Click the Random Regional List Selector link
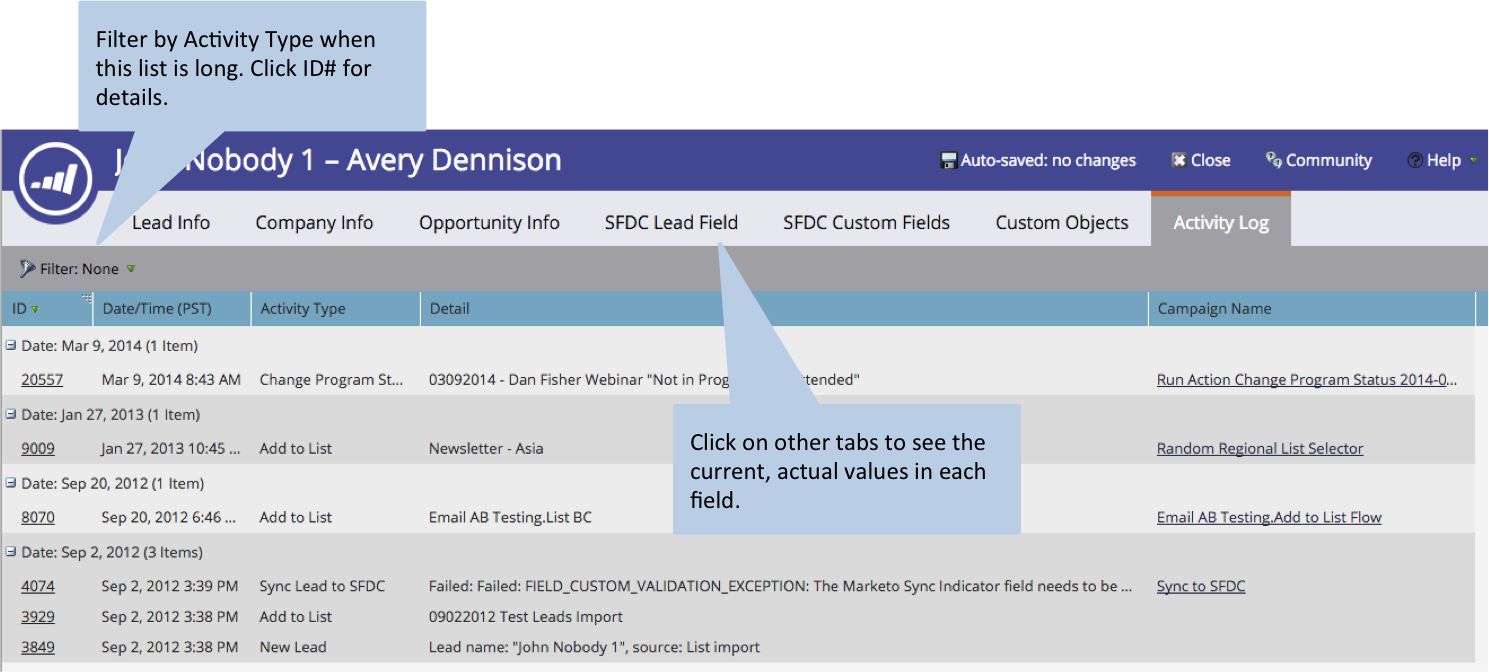The image size is (1489, 672). 1259,449
